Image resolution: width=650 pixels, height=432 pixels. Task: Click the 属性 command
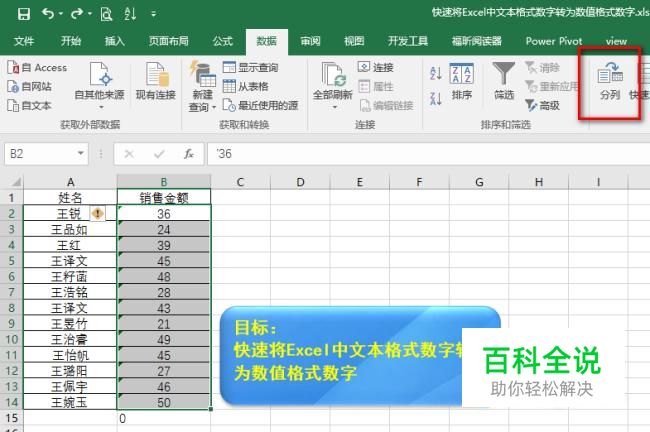pos(376,86)
